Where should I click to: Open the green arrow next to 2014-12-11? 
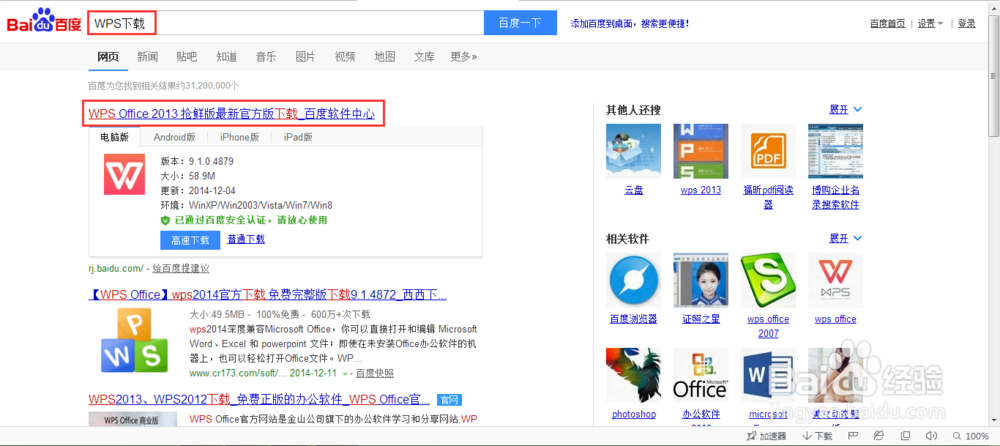345,374
